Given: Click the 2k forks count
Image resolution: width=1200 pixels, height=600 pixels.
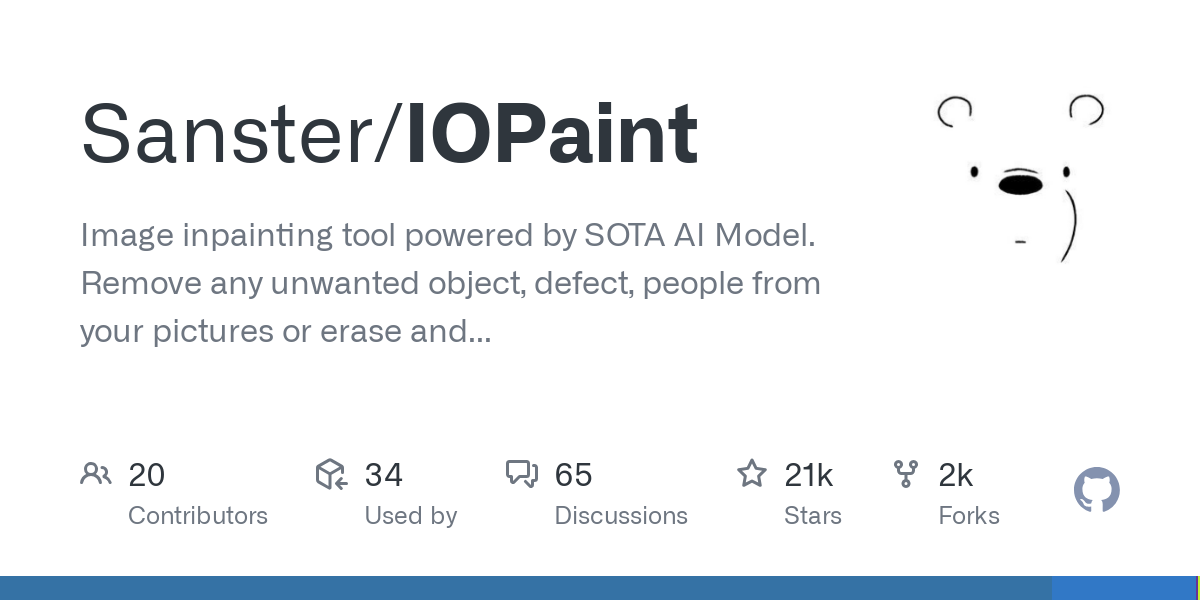Looking at the screenshot, I should pos(956,475).
